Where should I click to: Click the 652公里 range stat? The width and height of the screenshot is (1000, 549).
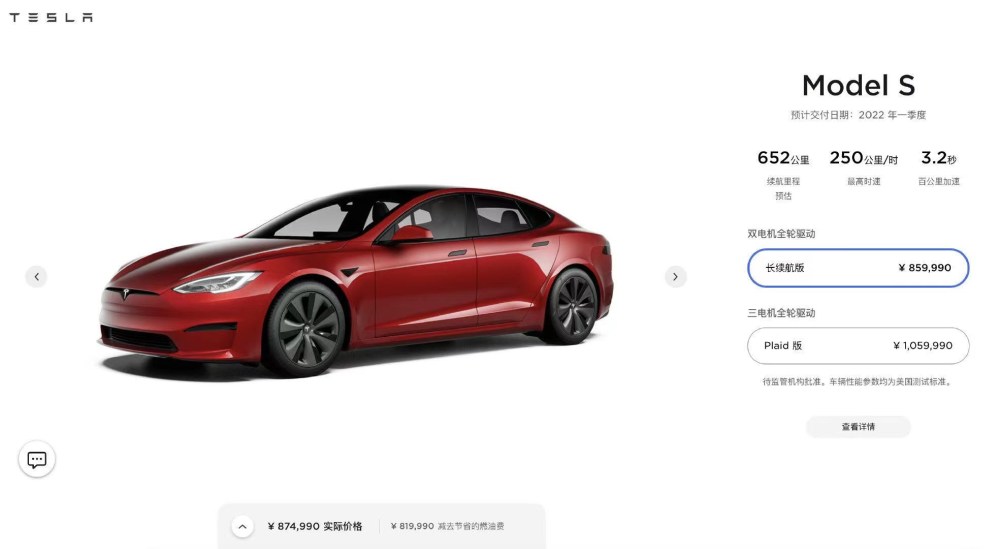click(783, 157)
